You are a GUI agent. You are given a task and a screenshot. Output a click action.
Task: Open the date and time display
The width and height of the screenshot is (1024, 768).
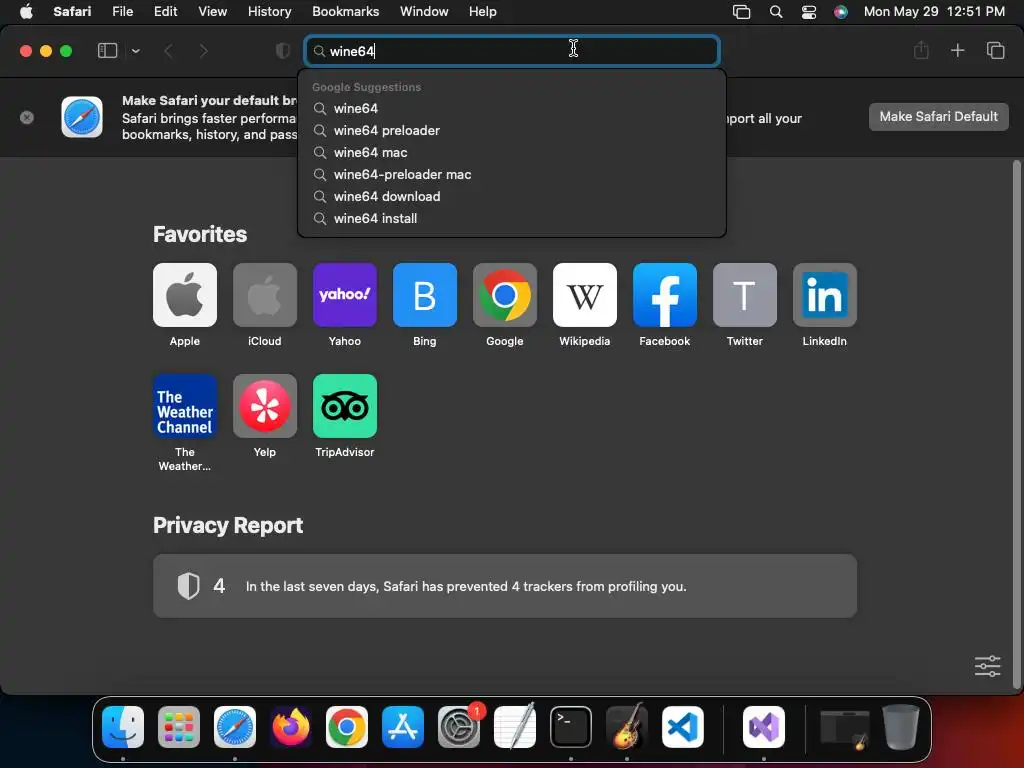pos(934,11)
